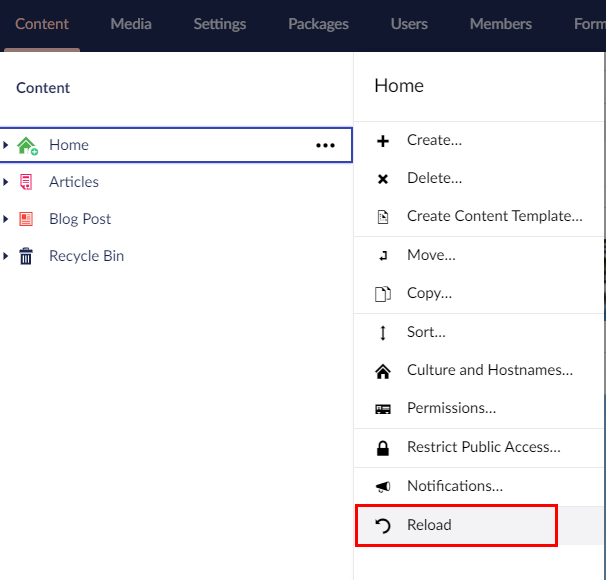Expand the Home tree node arrow
Viewport: 606px width, 580px height.
click(x=6, y=145)
